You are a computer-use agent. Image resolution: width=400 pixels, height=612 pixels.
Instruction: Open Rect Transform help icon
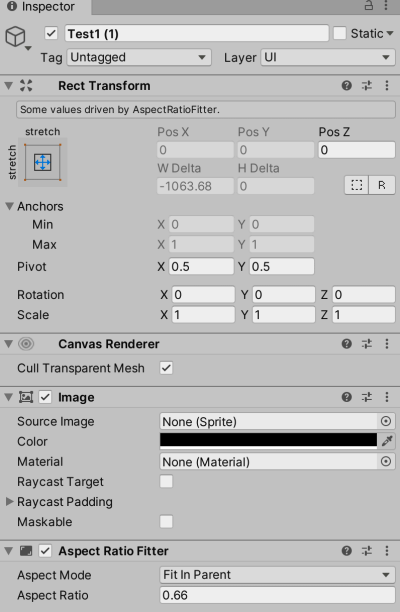[347, 85]
